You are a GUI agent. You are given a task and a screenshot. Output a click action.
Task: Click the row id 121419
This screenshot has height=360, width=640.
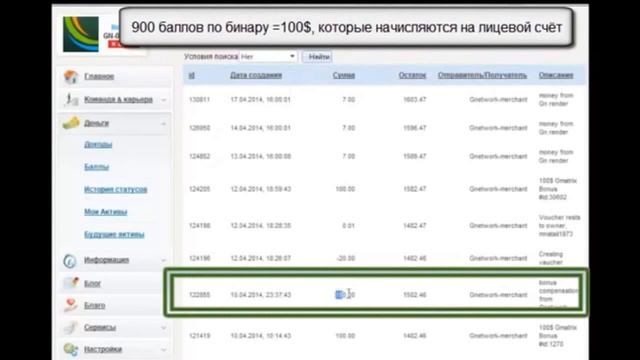tap(200, 336)
